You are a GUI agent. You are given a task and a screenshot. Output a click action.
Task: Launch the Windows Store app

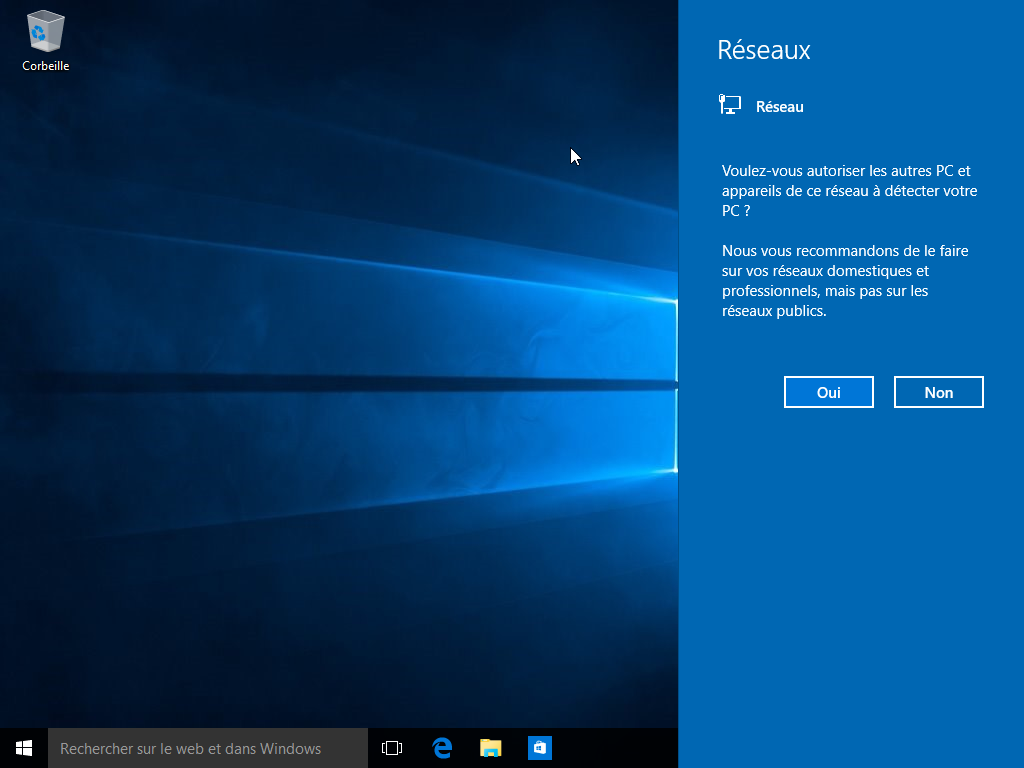pyautogui.click(x=539, y=748)
